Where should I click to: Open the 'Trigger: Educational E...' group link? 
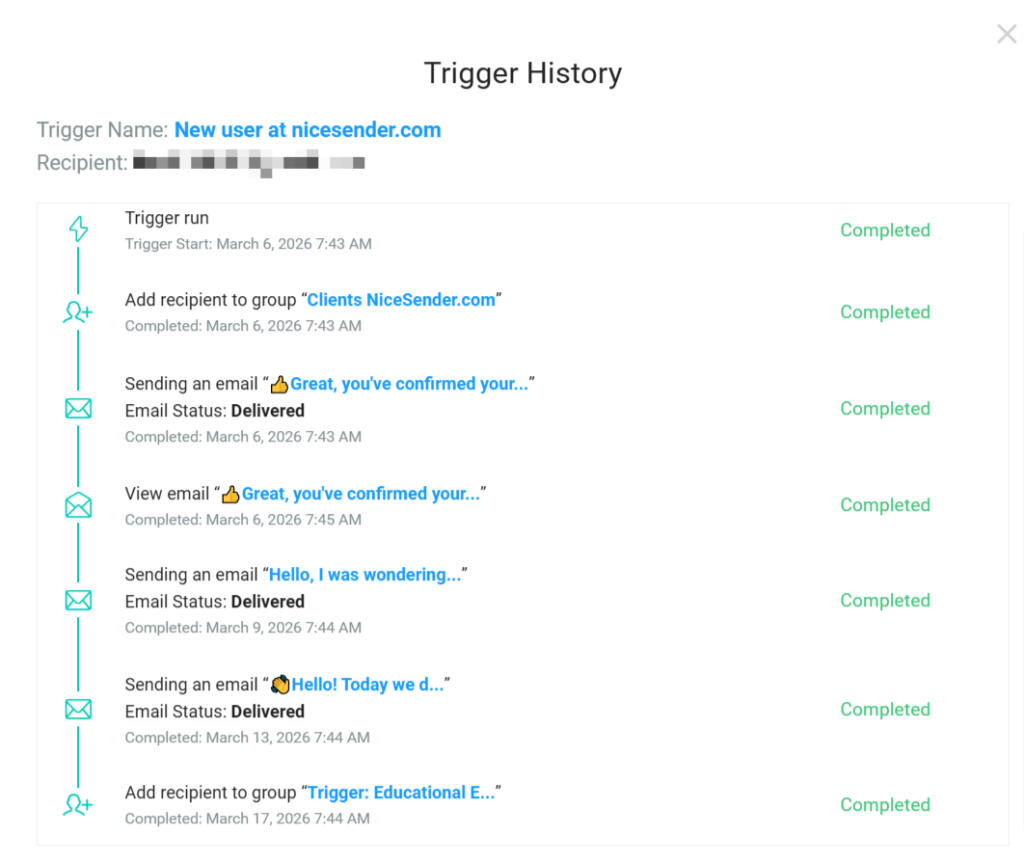401,792
